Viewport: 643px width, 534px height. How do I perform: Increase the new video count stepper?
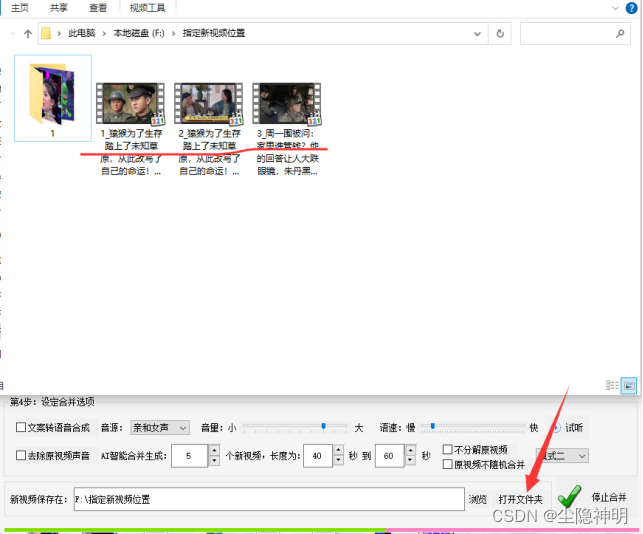point(214,450)
